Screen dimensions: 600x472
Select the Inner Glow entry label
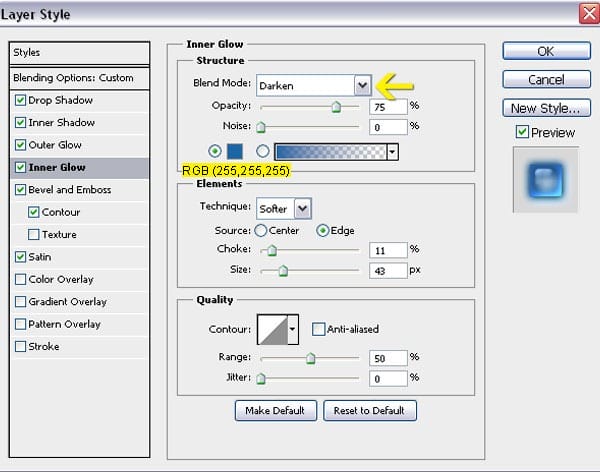pos(57,168)
